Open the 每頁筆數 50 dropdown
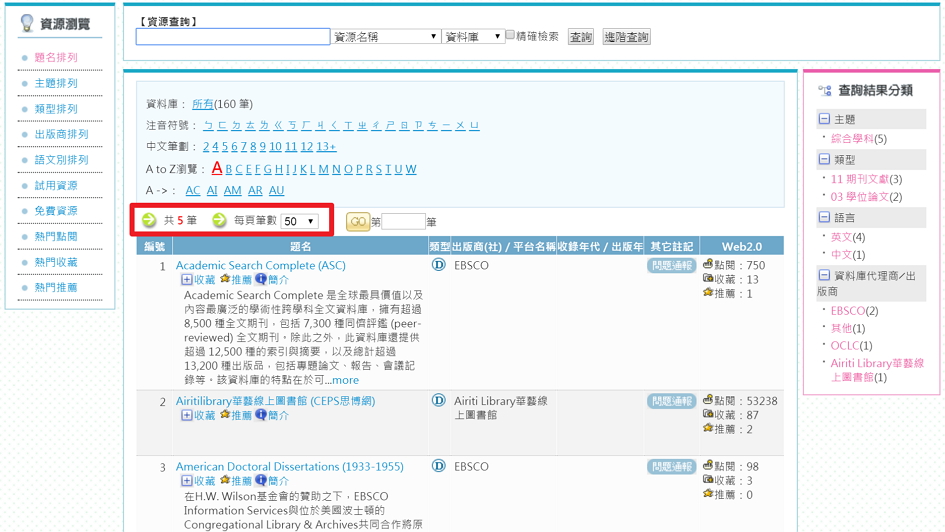 (299, 221)
